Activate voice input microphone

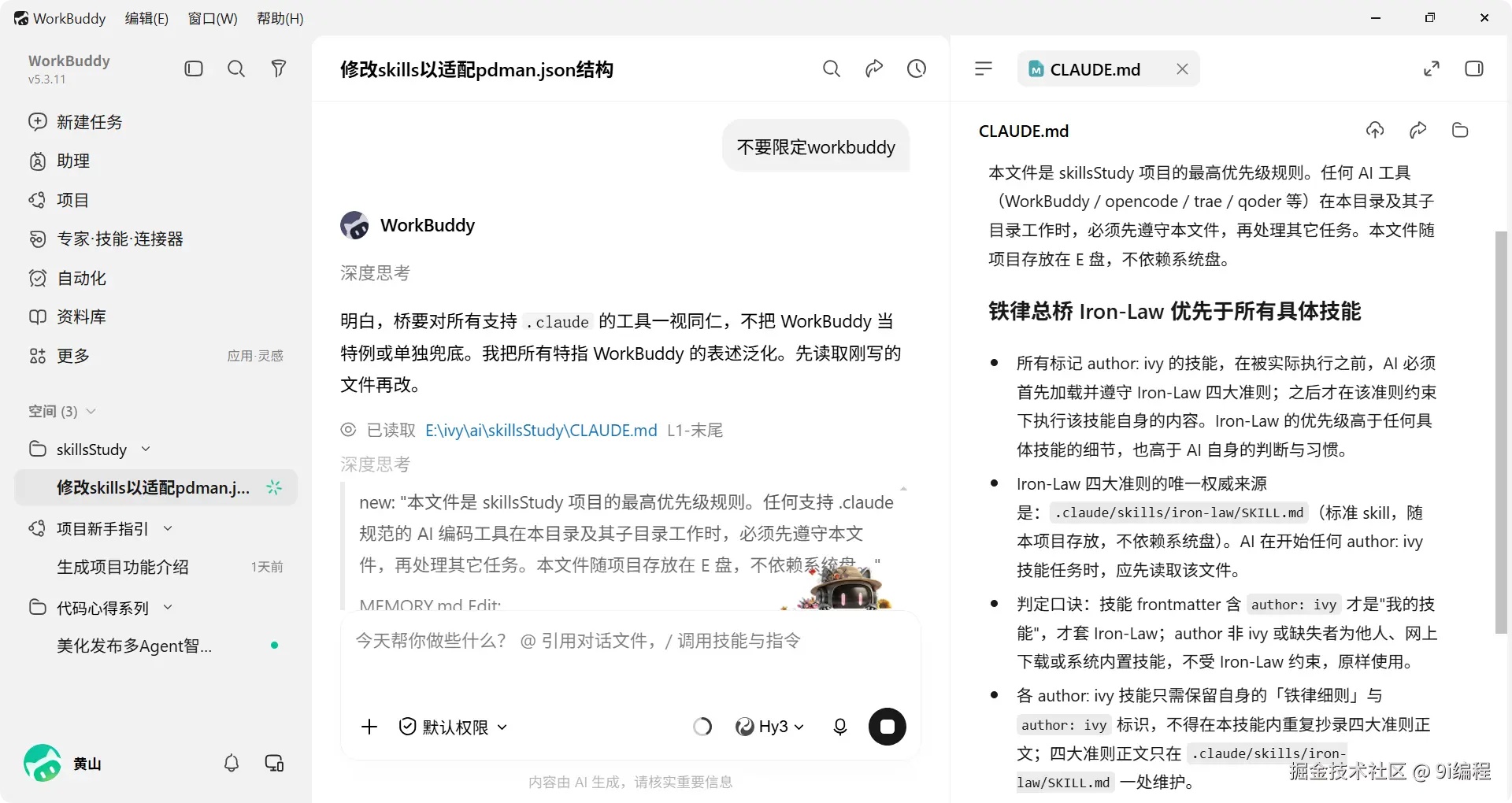pos(840,727)
